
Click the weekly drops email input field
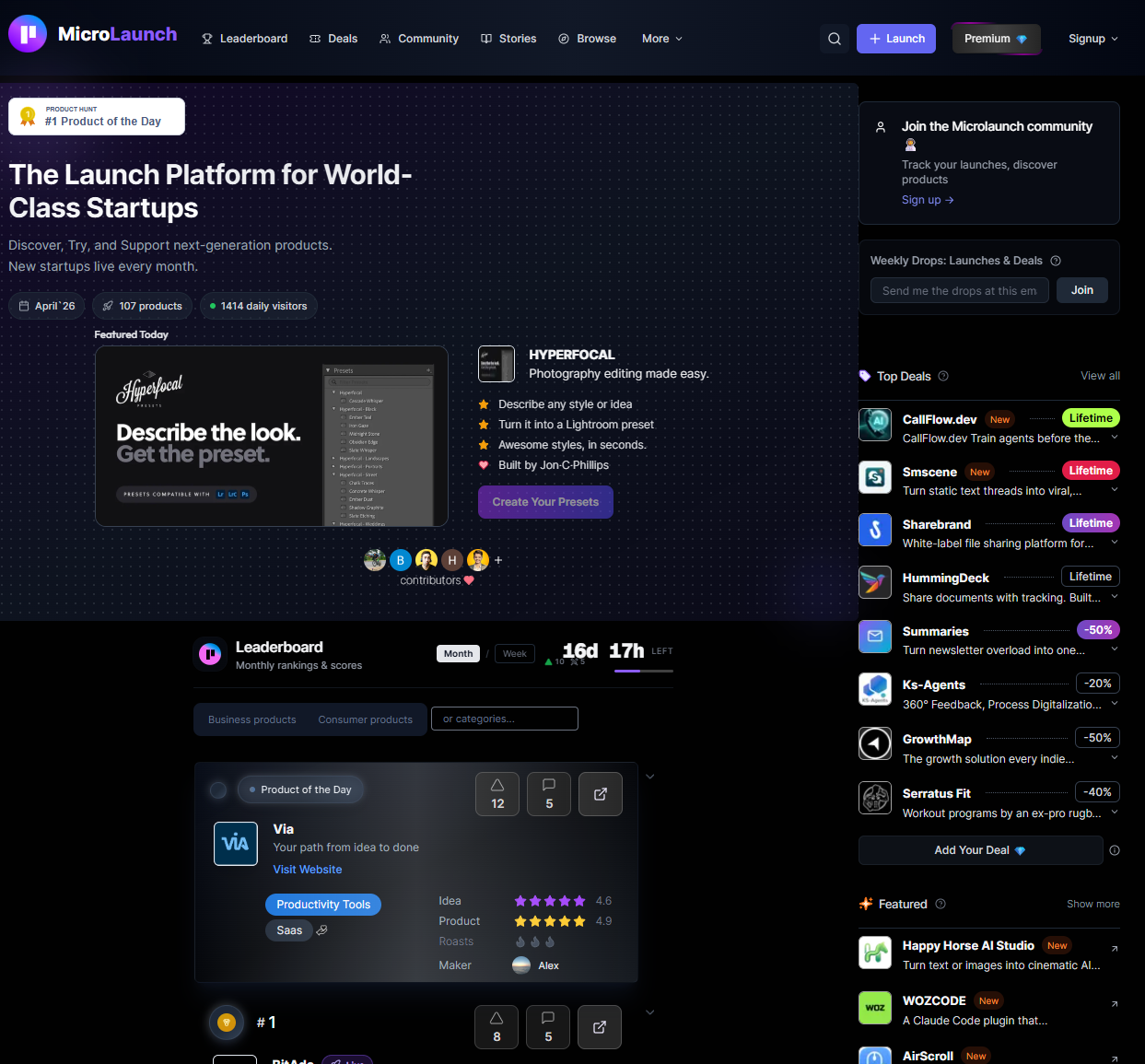pyautogui.click(x=959, y=290)
